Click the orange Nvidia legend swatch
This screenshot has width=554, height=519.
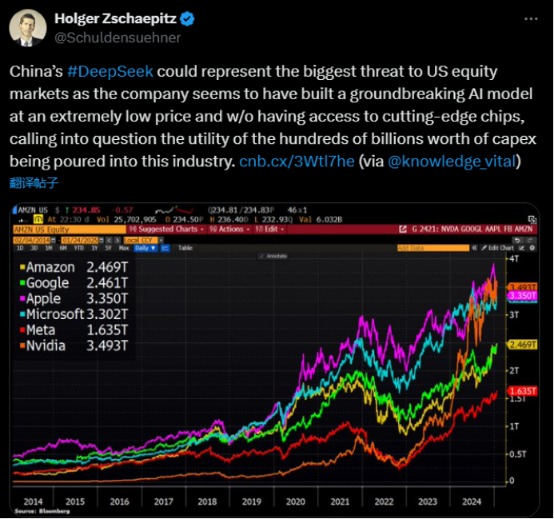point(23,346)
